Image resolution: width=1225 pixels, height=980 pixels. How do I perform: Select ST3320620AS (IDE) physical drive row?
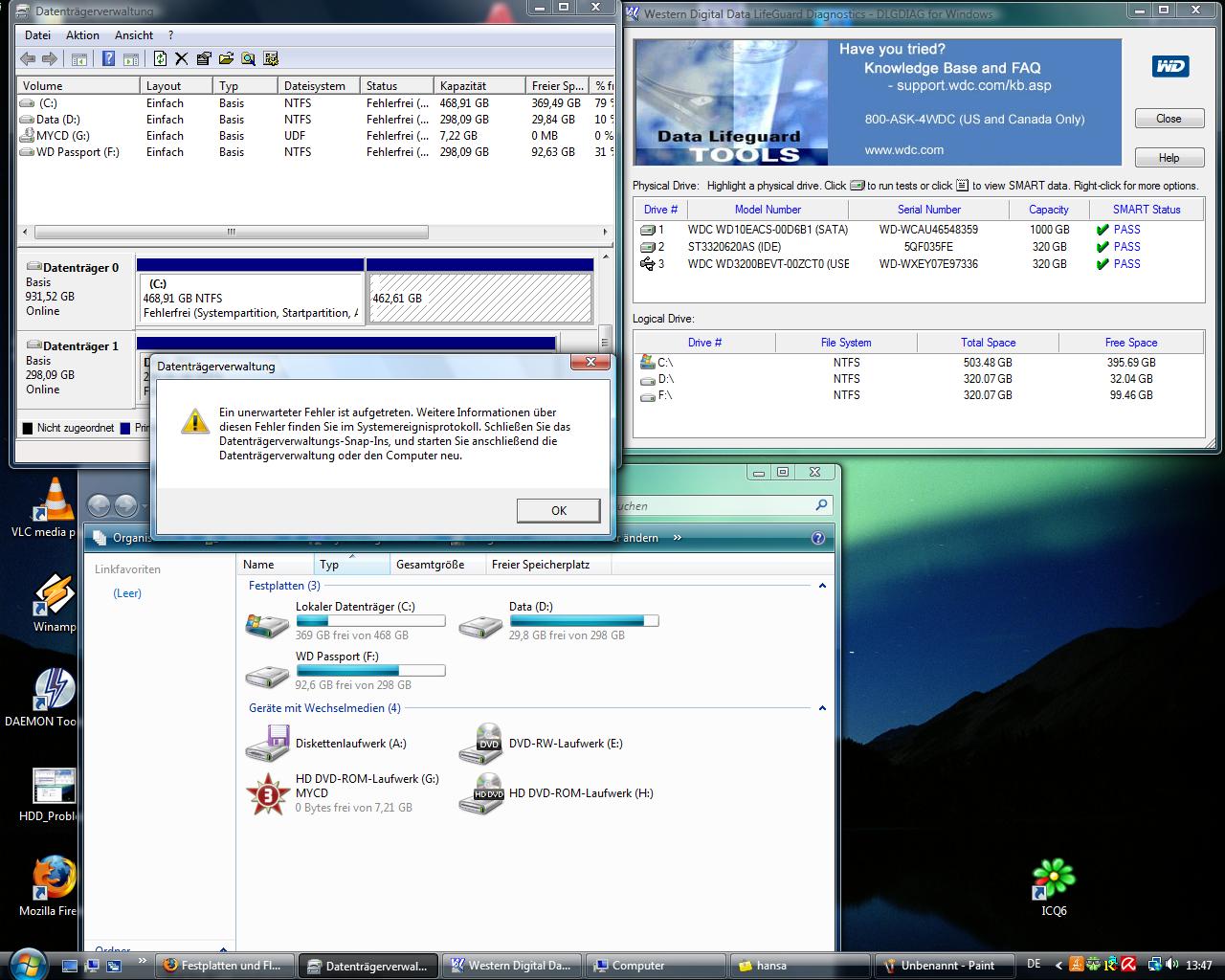pyautogui.click(x=919, y=247)
